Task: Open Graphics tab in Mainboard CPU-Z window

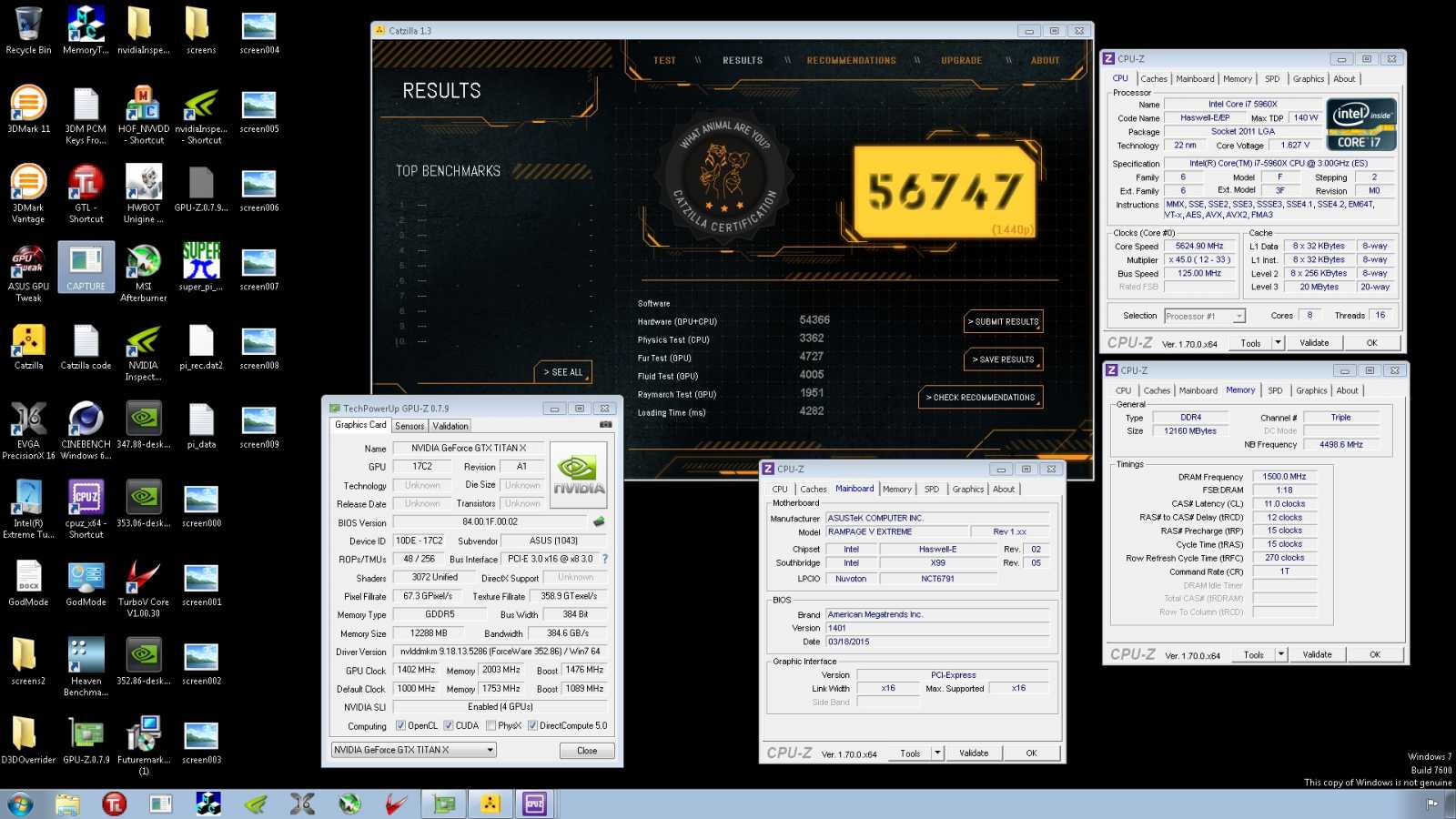Action: 968,490
